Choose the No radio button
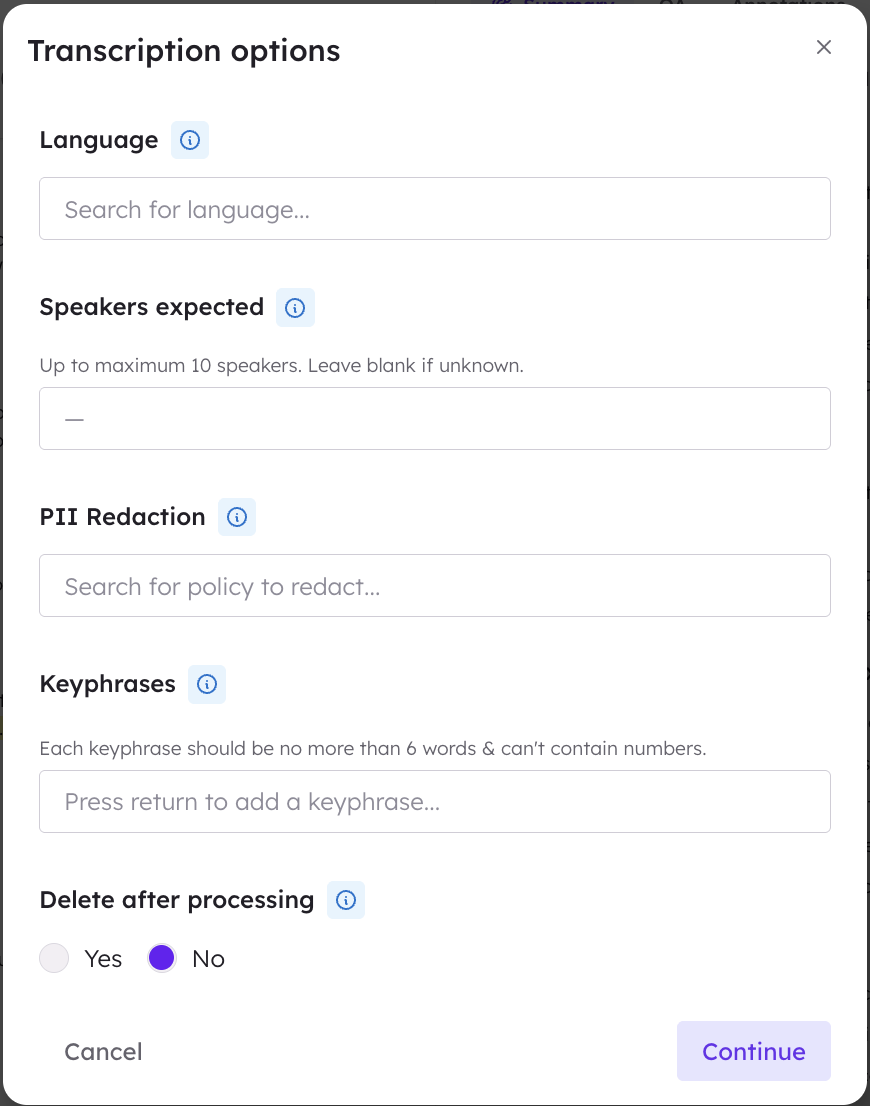 pyautogui.click(x=162, y=958)
